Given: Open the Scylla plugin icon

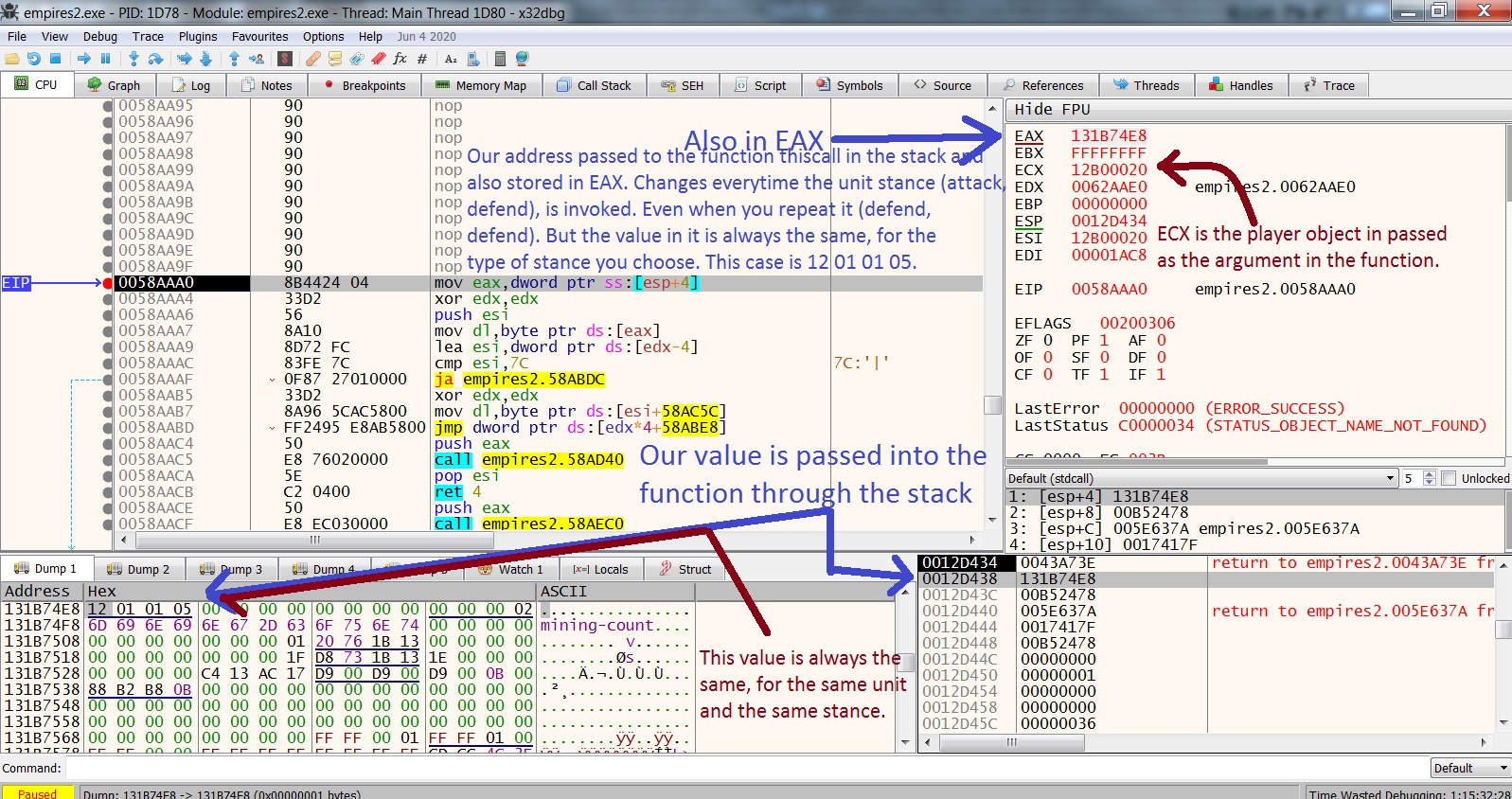Looking at the screenshot, I should [x=285, y=59].
